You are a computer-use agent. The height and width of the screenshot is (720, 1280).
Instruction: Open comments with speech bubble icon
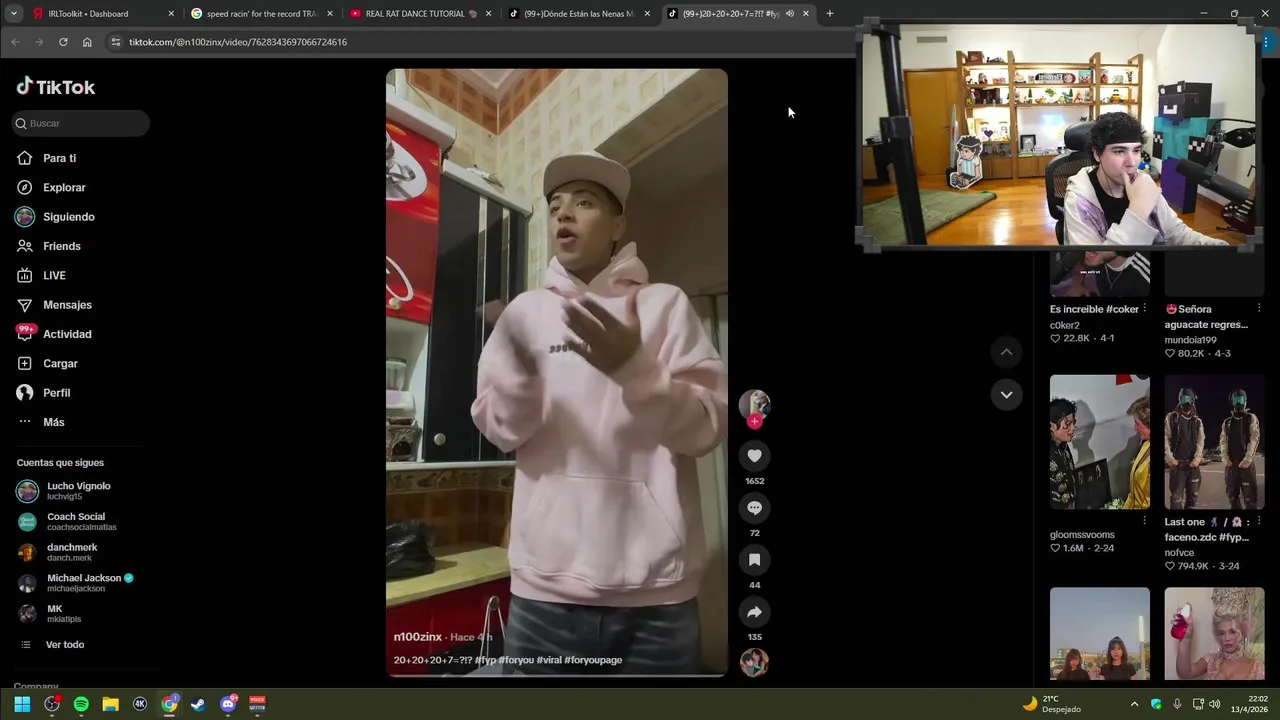[755, 508]
